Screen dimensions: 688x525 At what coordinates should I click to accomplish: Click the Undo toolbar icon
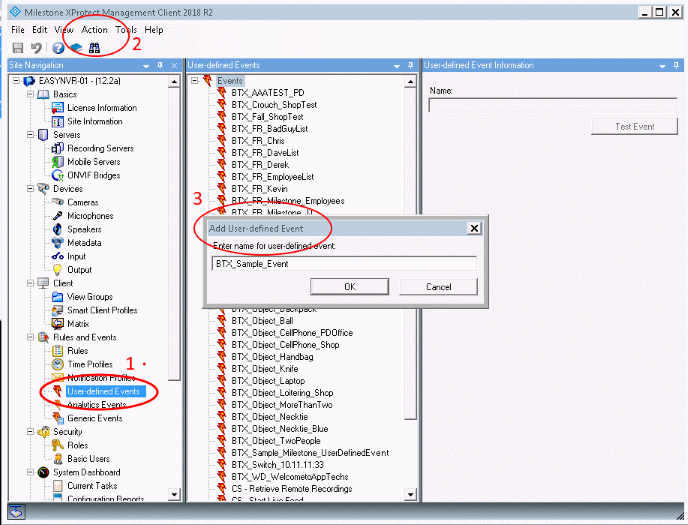(x=36, y=48)
